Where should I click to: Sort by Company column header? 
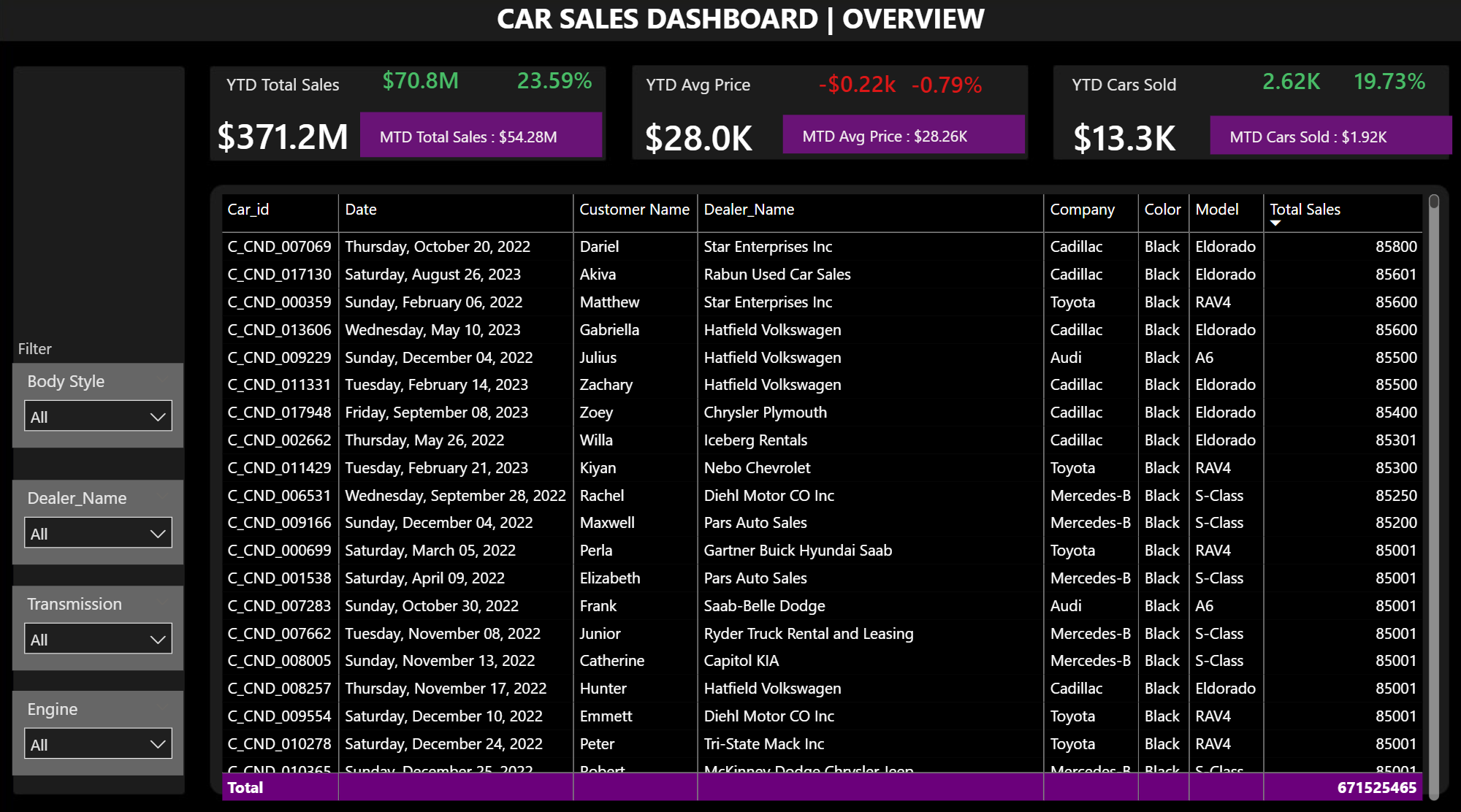point(1082,210)
